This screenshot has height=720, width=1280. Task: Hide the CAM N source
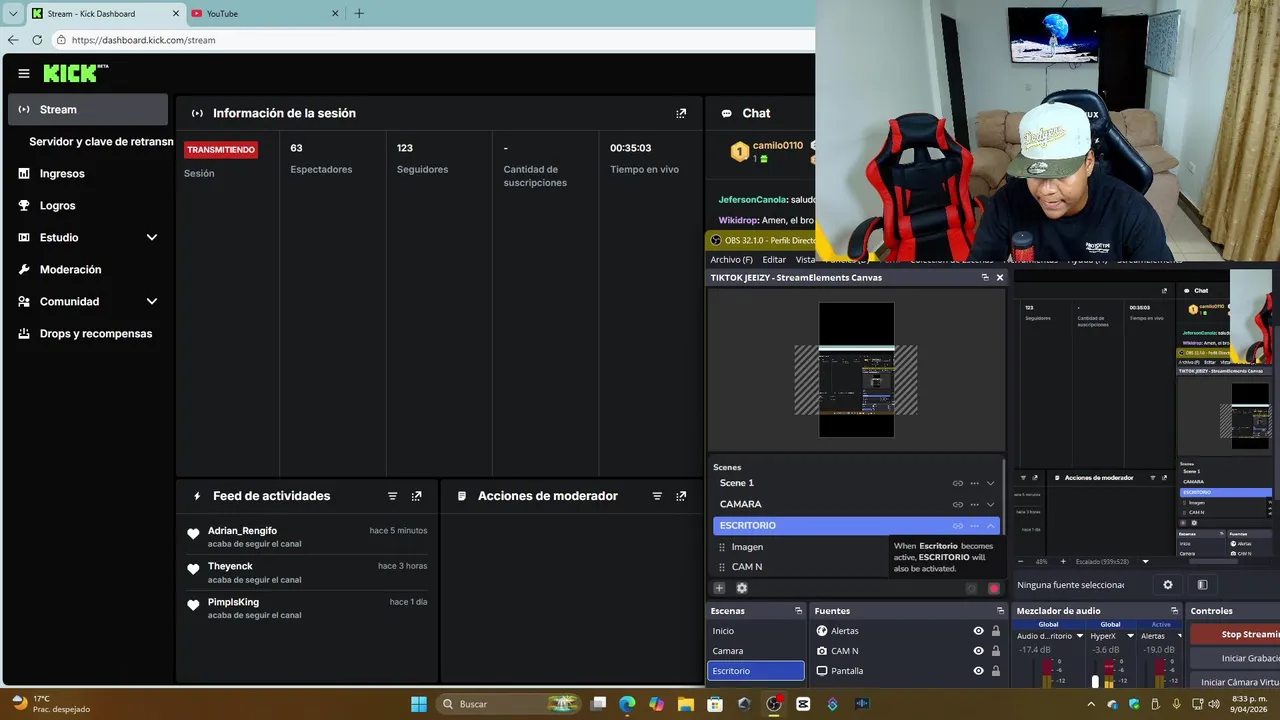pos(978,651)
